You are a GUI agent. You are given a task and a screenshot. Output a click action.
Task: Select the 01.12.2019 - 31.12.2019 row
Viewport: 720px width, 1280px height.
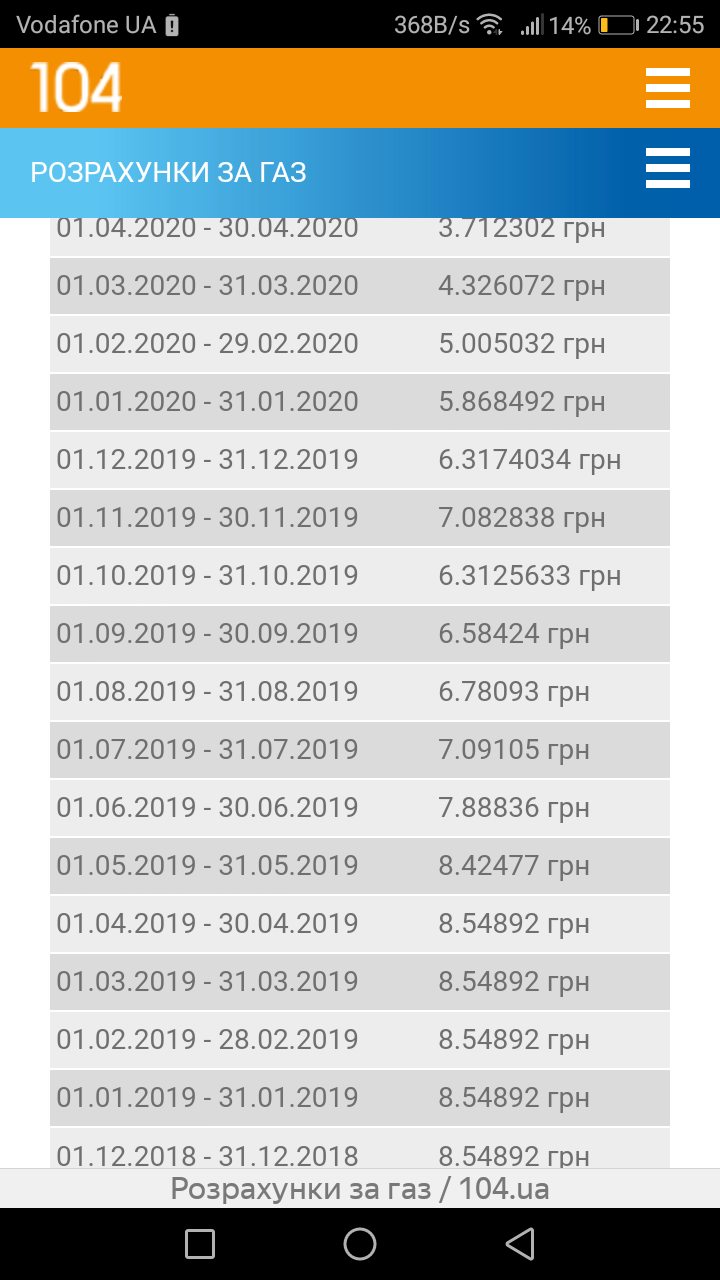coord(207,460)
